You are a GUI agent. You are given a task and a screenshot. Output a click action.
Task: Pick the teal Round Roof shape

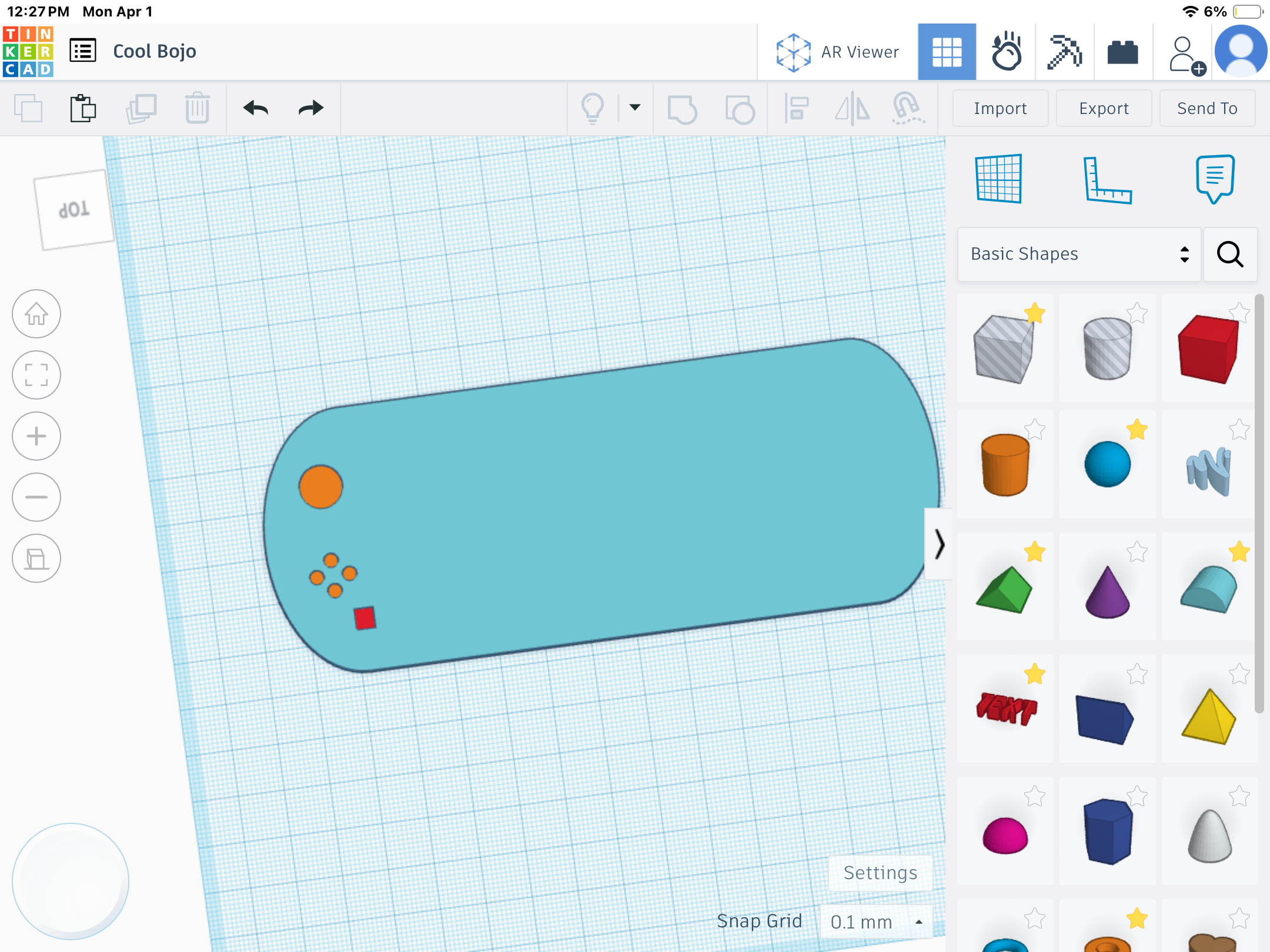tap(1208, 589)
